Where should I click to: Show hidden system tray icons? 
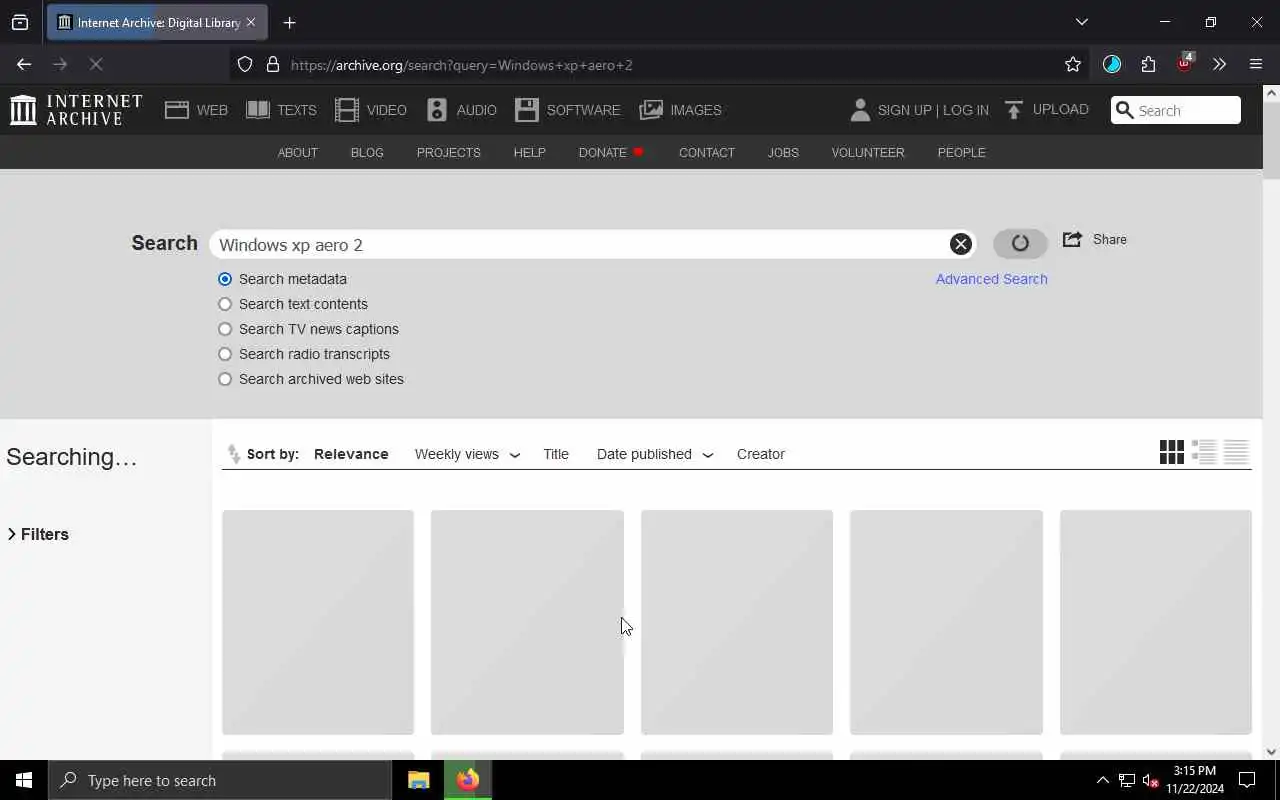[x=1102, y=780]
